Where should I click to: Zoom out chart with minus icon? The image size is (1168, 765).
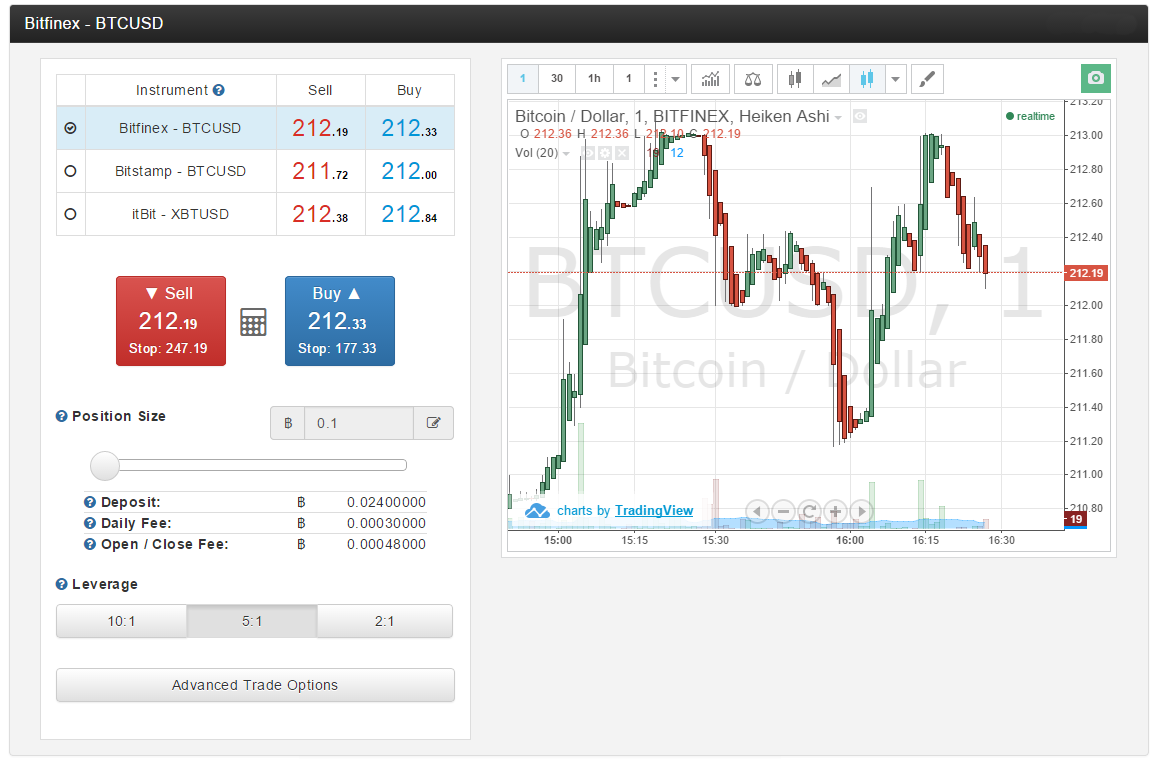tap(783, 512)
